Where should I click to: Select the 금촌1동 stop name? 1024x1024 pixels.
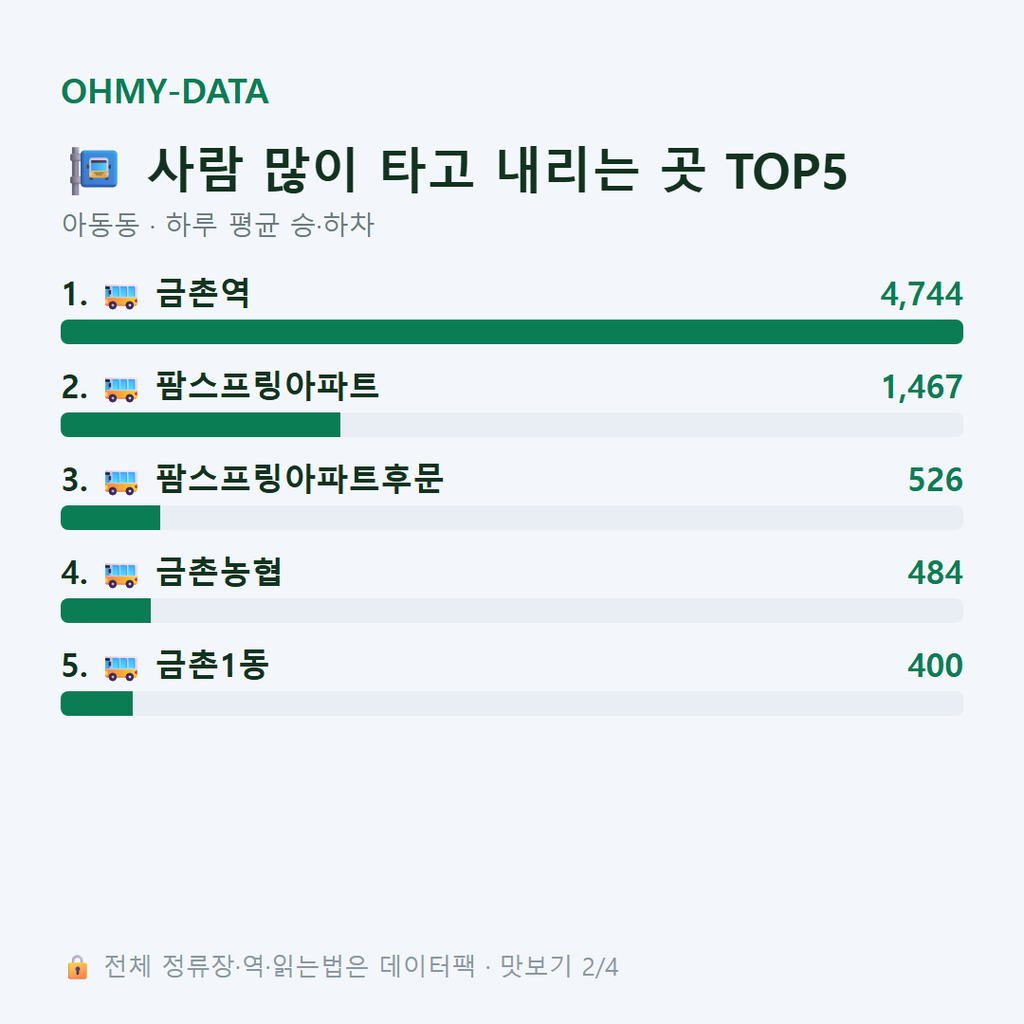[x=212, y=665]
